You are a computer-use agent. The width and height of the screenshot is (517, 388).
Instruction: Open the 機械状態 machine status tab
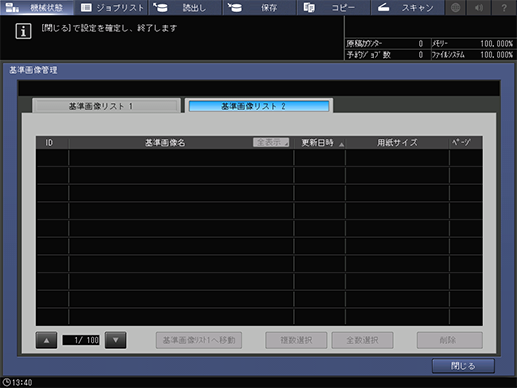click(x=37, y=7)
